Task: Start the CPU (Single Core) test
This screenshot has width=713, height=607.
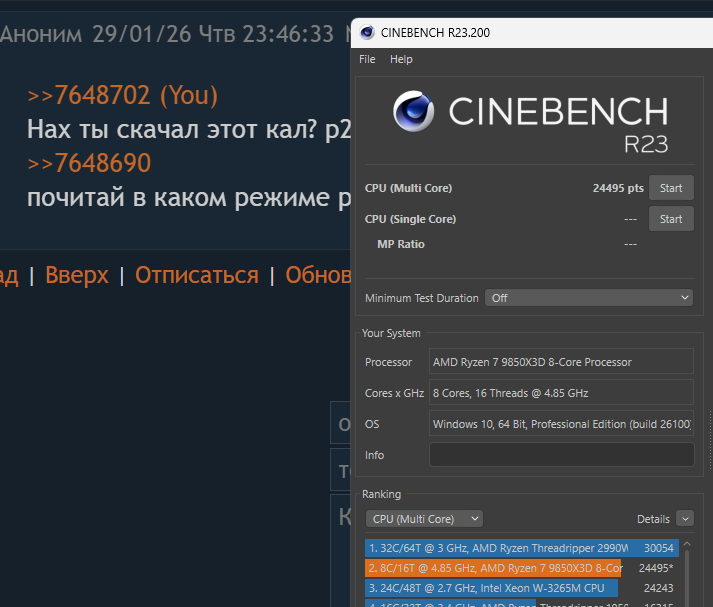Action: coord(671,219)
